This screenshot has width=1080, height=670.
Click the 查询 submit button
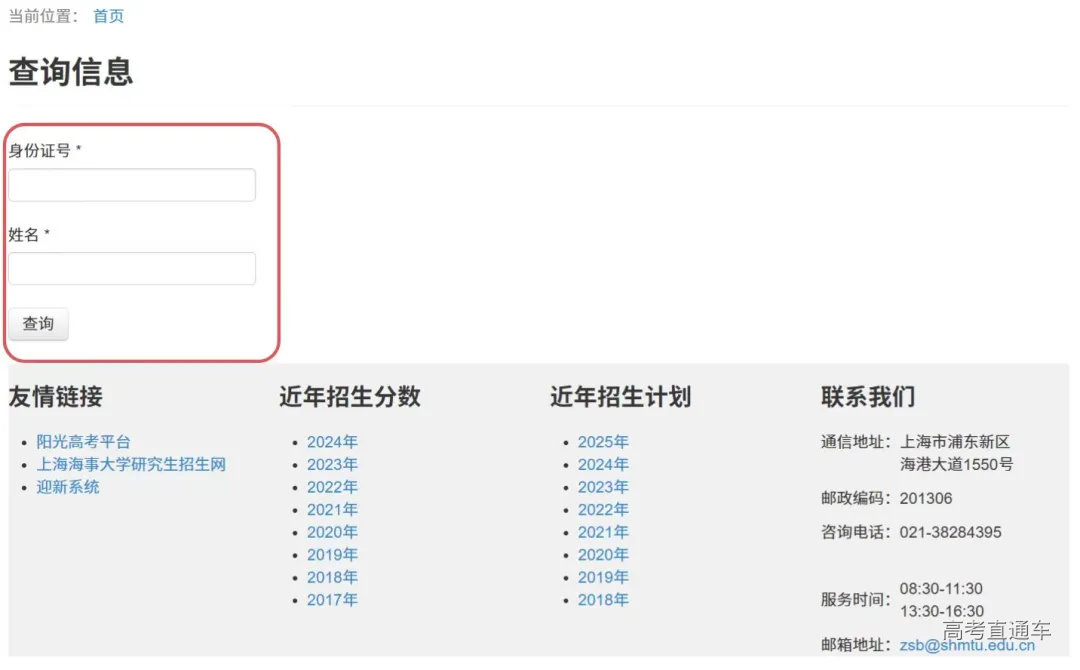(38, 323)
